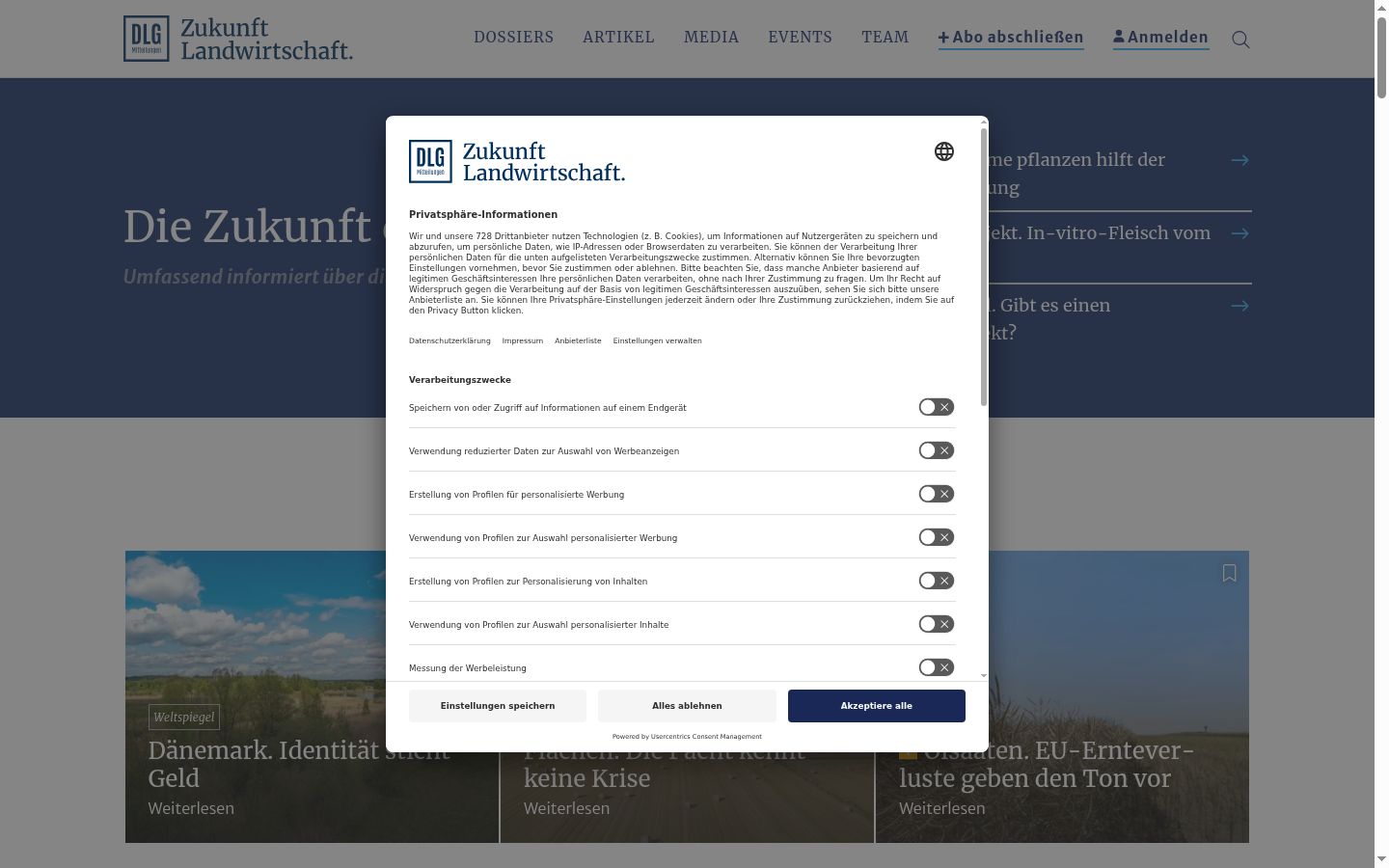
Task: Click the 'Akzeptiere alle' button
Action: (876, 706)
